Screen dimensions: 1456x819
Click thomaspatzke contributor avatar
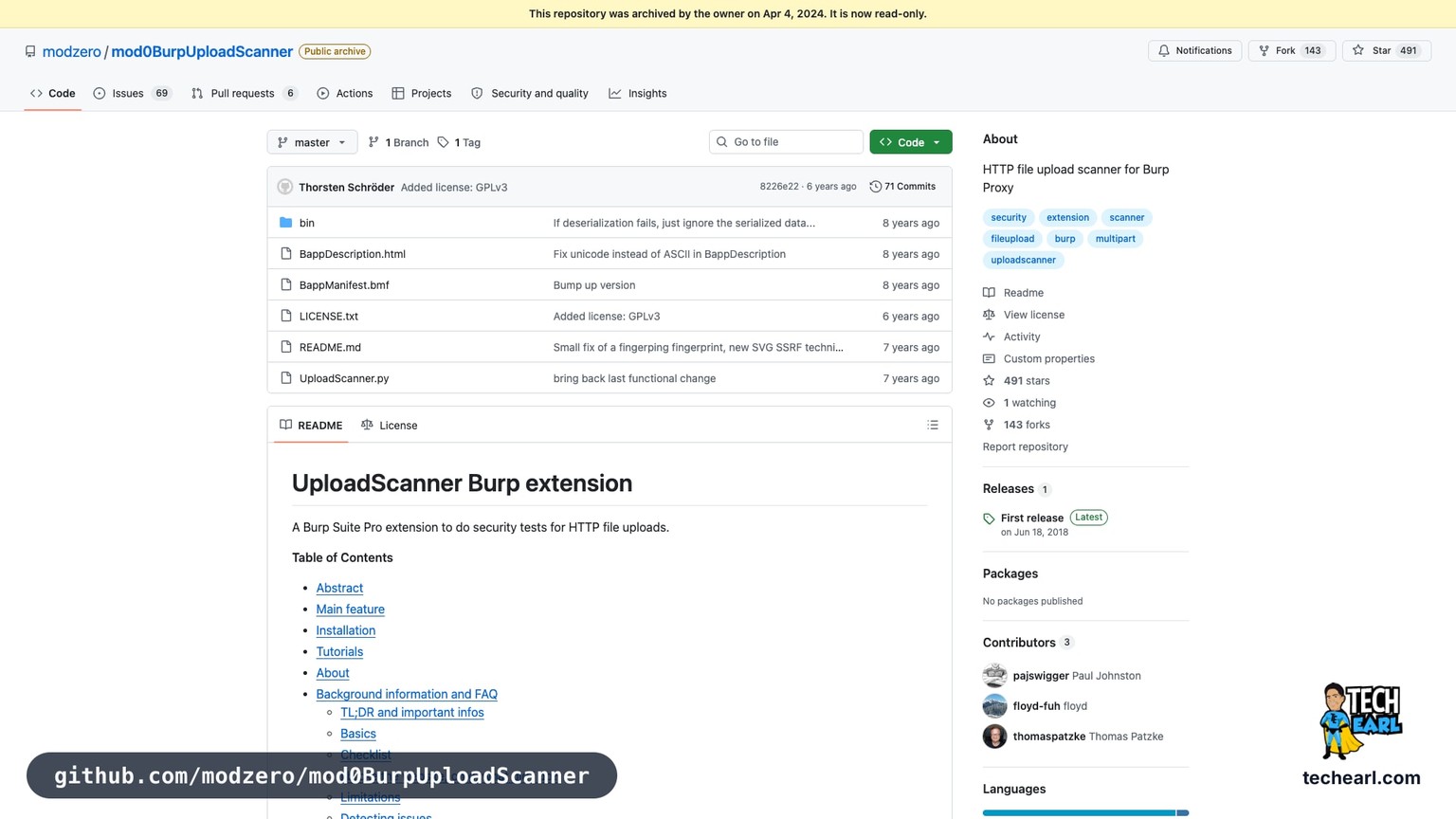coord(994,737)
